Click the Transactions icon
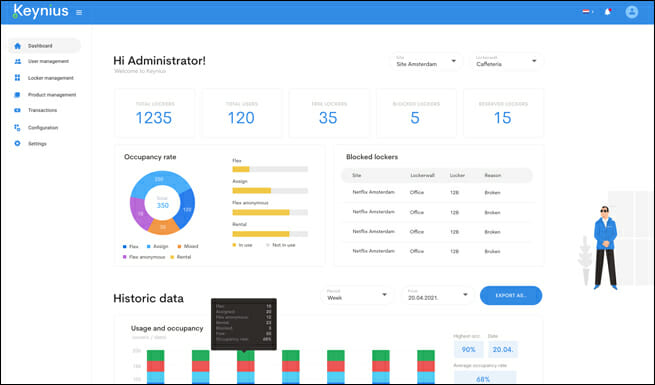Image resolution: width=655 pixels, height=385 pixels. (17, 110)
